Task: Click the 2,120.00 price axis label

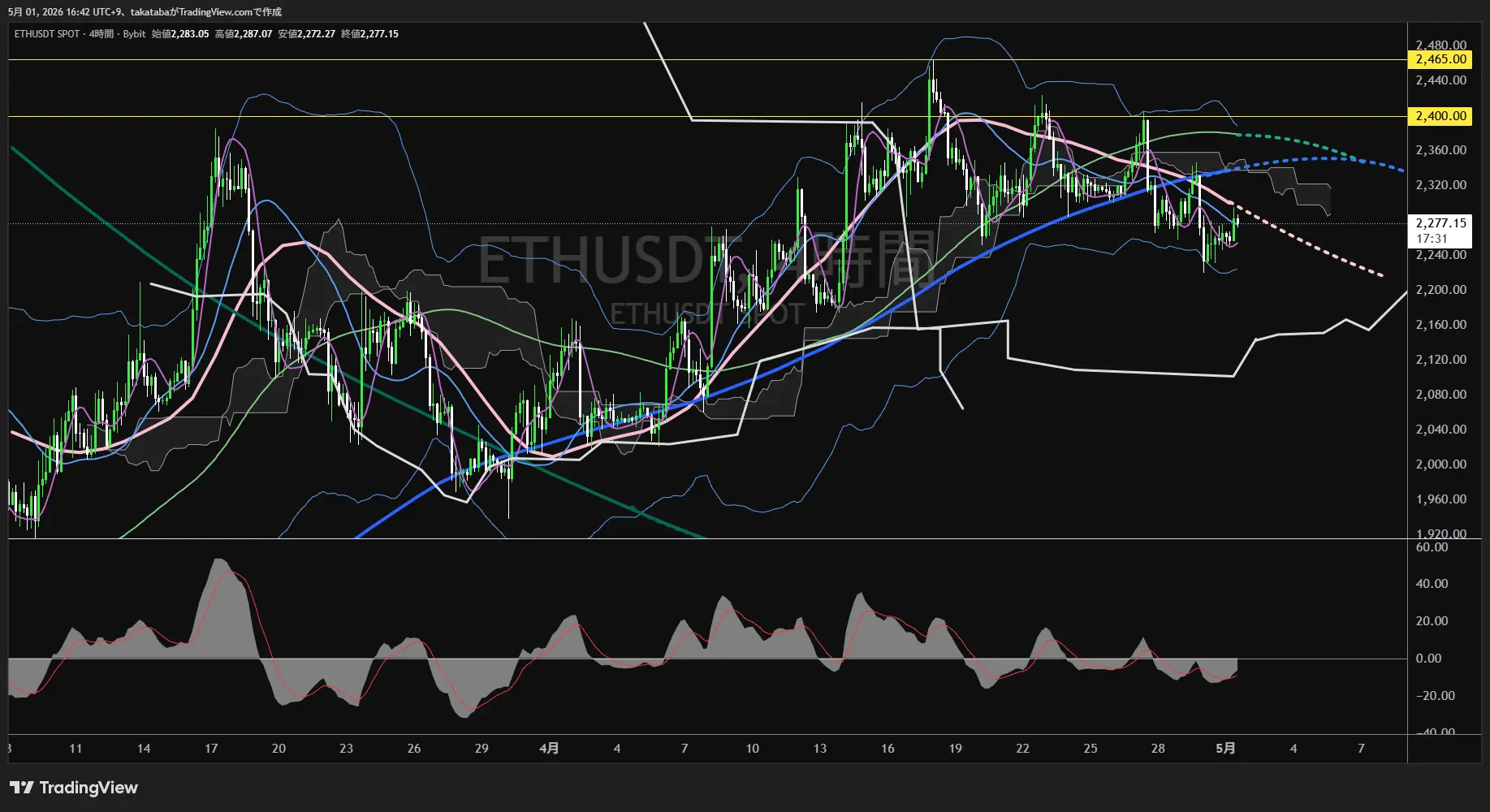Action: [1440, 360]
